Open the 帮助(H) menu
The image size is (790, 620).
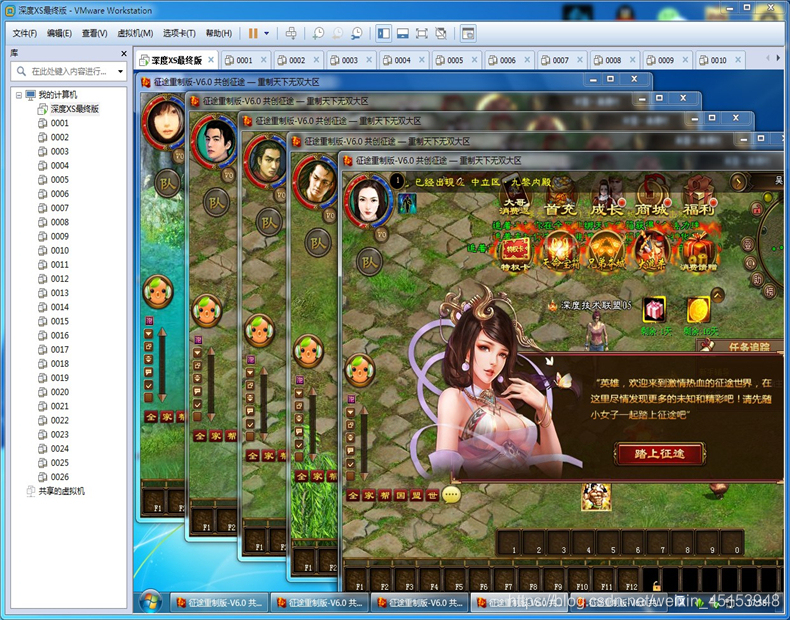coord(219,33)
